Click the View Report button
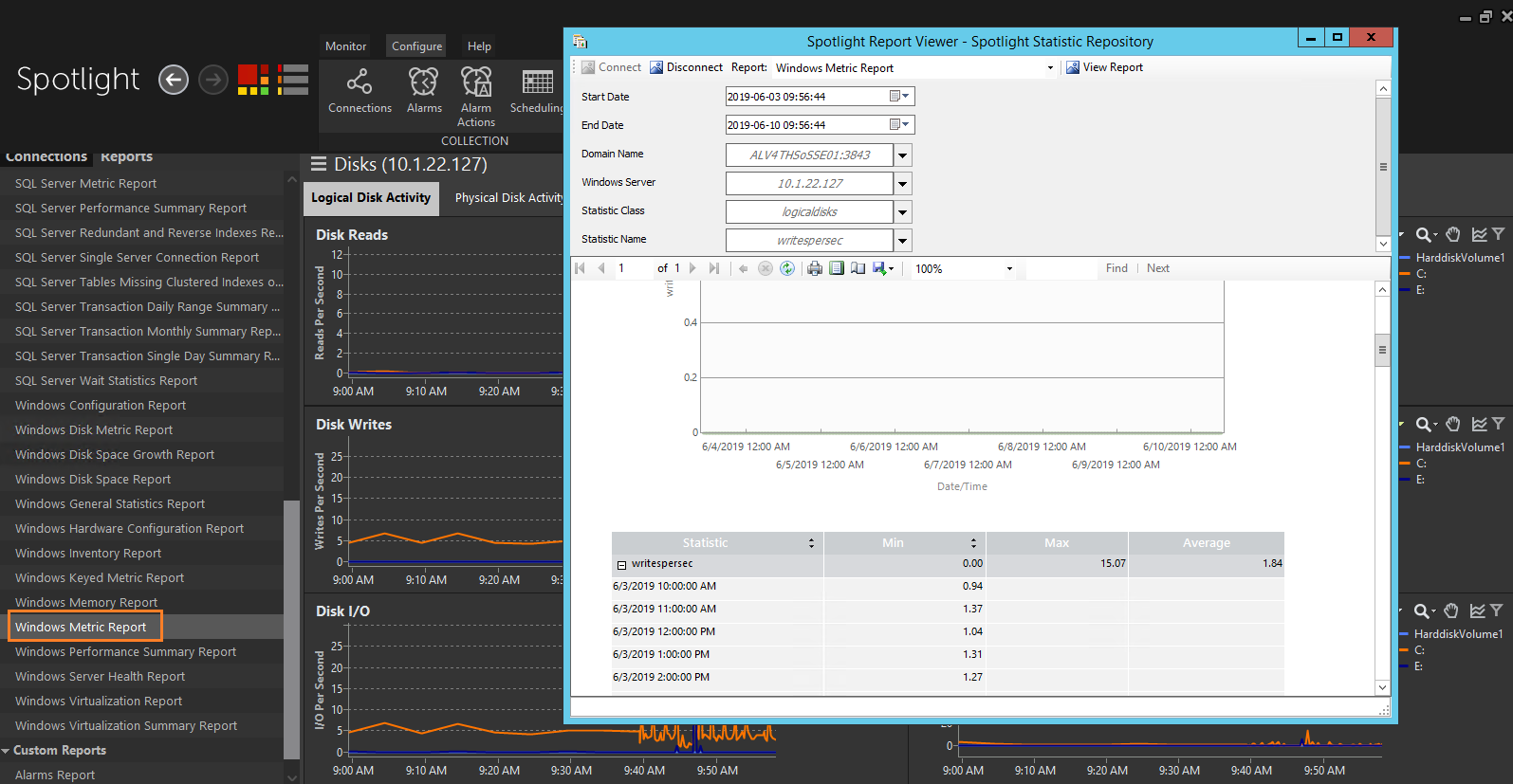The width and height of the screenshot is (1513, 784). coord(1105,67)
